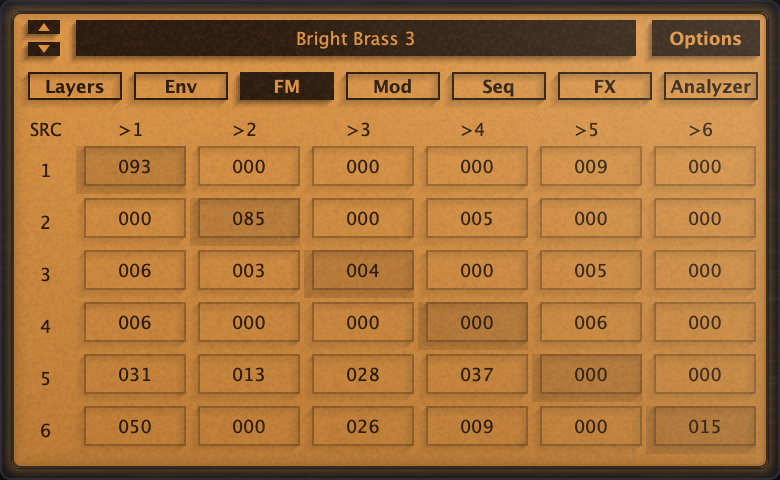Click the SRC column header label

click(x=46, y=130)
